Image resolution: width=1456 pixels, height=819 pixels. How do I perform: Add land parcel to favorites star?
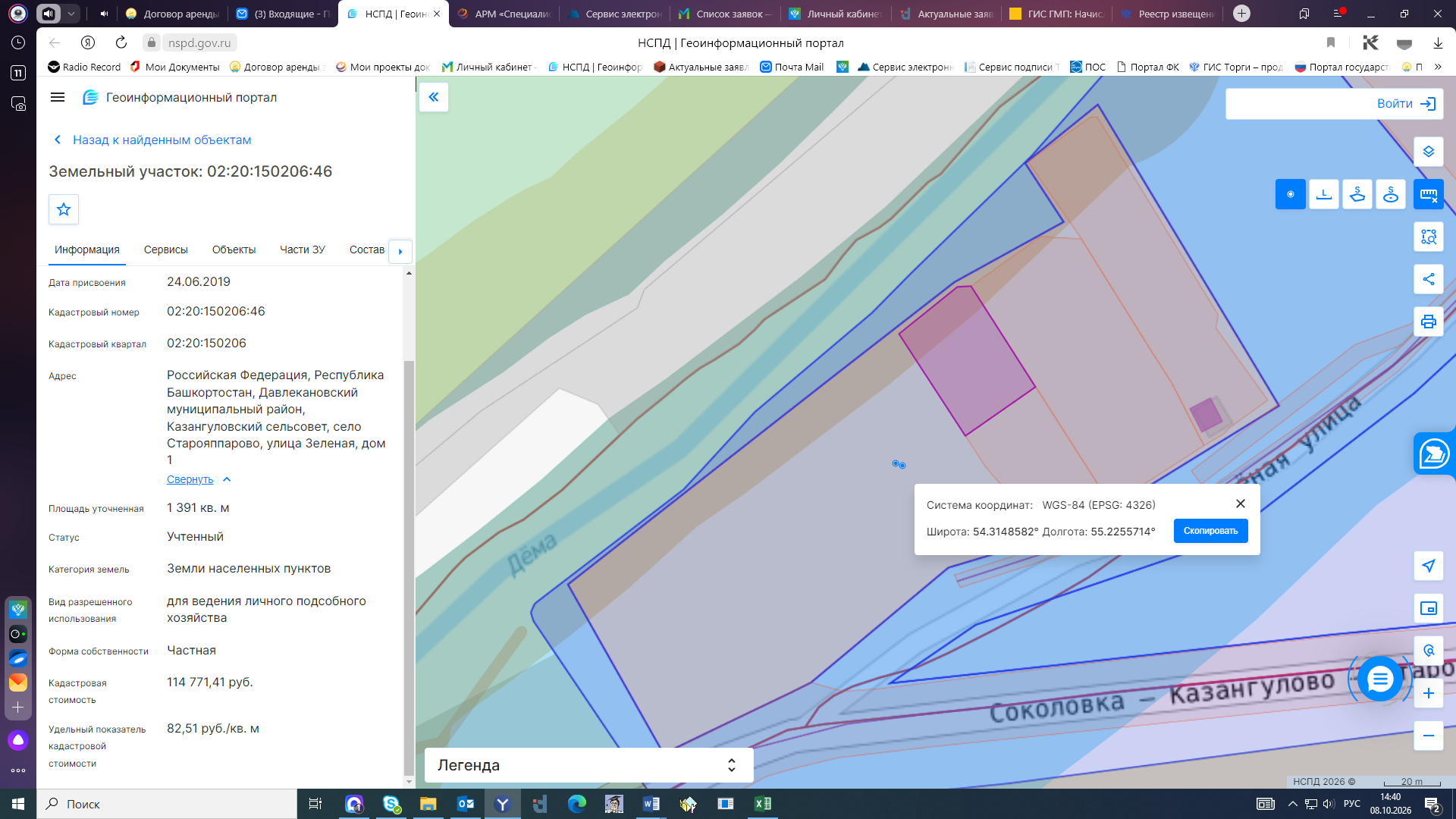[x=64, y=209]
